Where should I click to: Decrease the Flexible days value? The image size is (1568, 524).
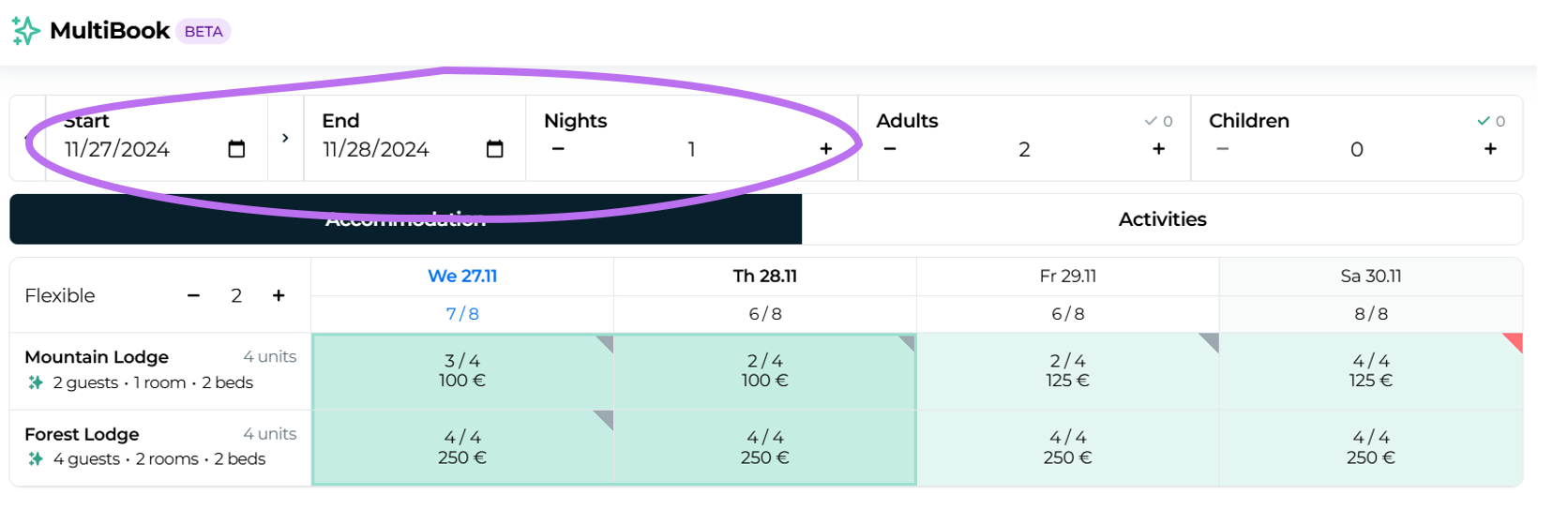click(x=194, y=295)
